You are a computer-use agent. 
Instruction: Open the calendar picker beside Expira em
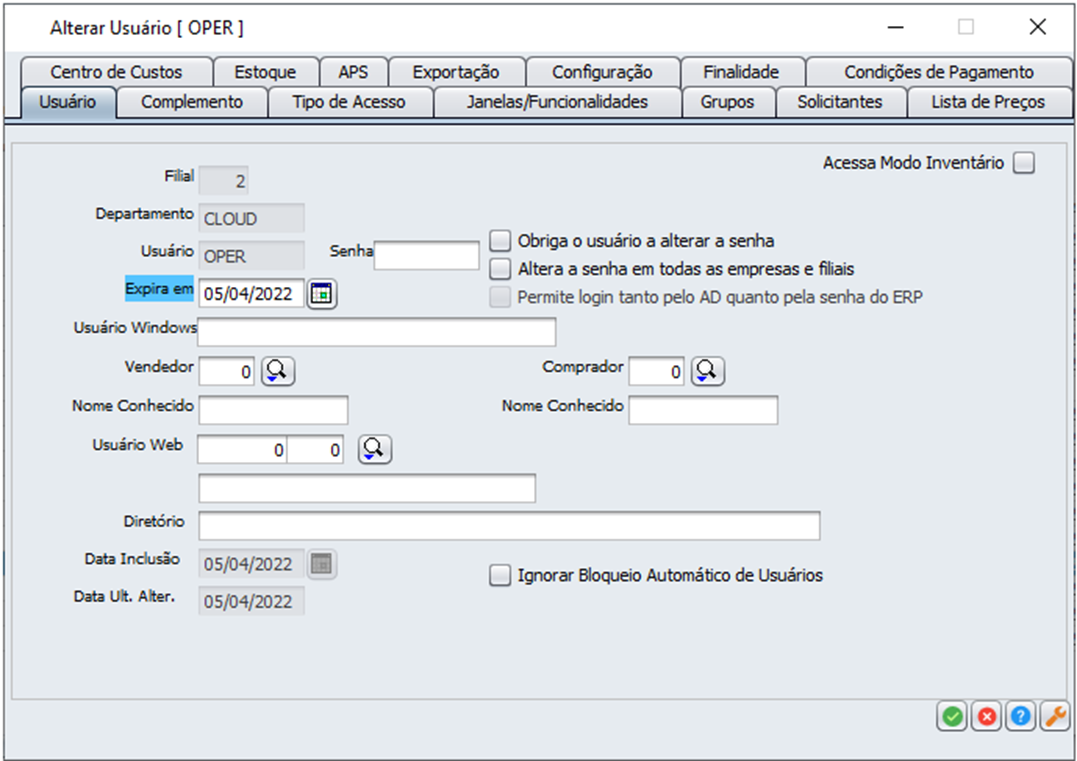point(322,294)
